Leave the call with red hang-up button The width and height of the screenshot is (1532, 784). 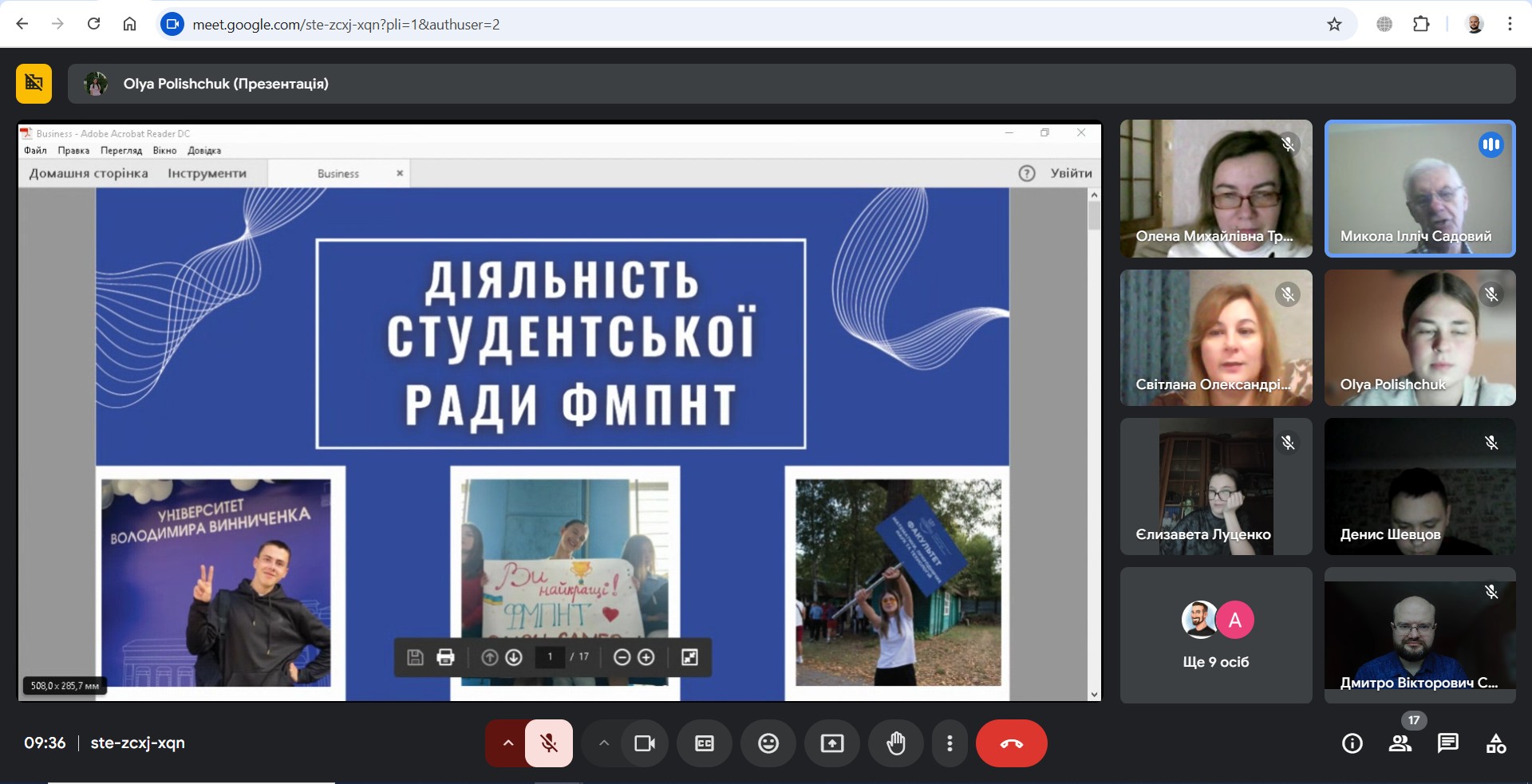pyautogui.click(x=1011, y=743)
